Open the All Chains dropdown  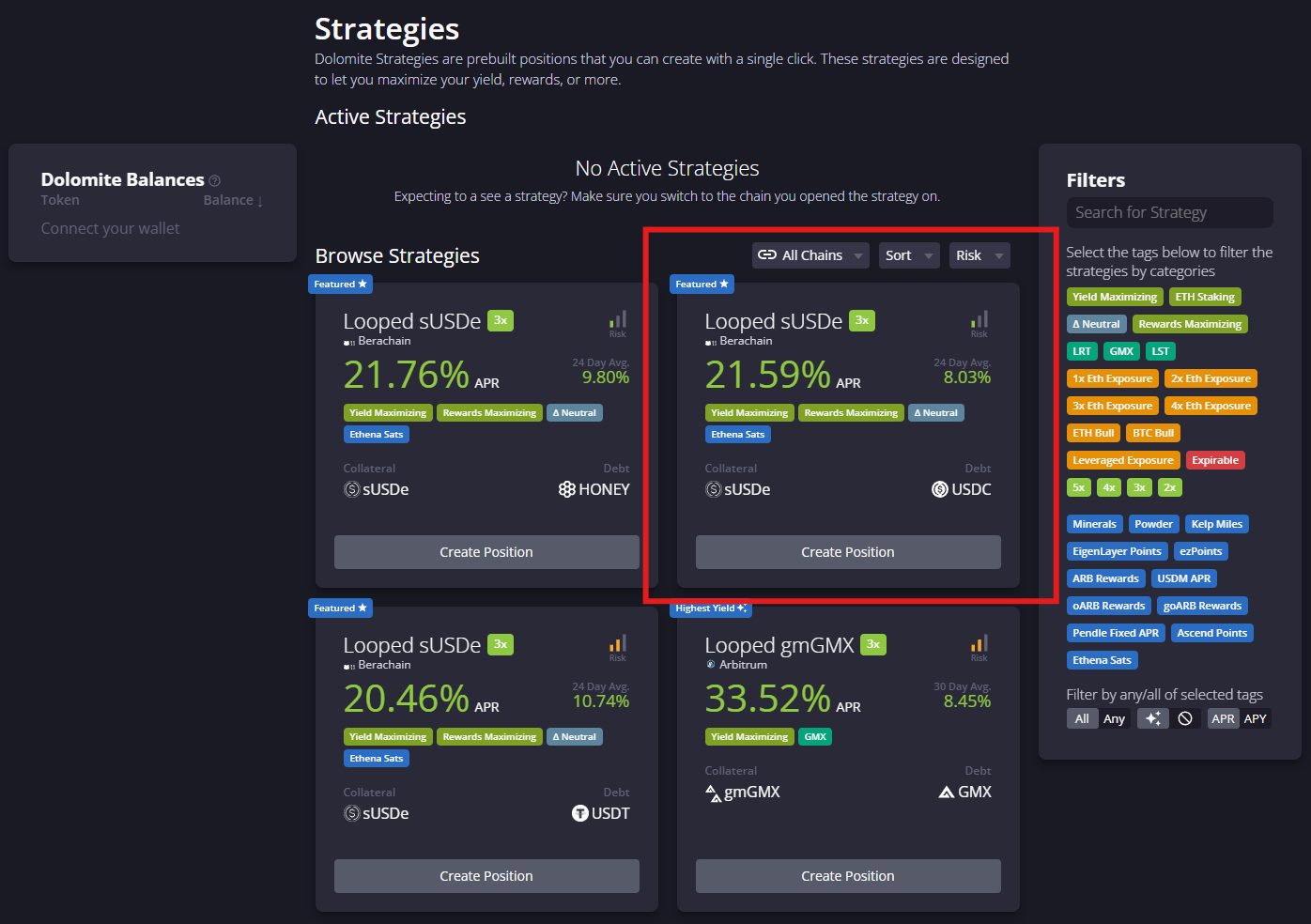(x=810, y=255)
